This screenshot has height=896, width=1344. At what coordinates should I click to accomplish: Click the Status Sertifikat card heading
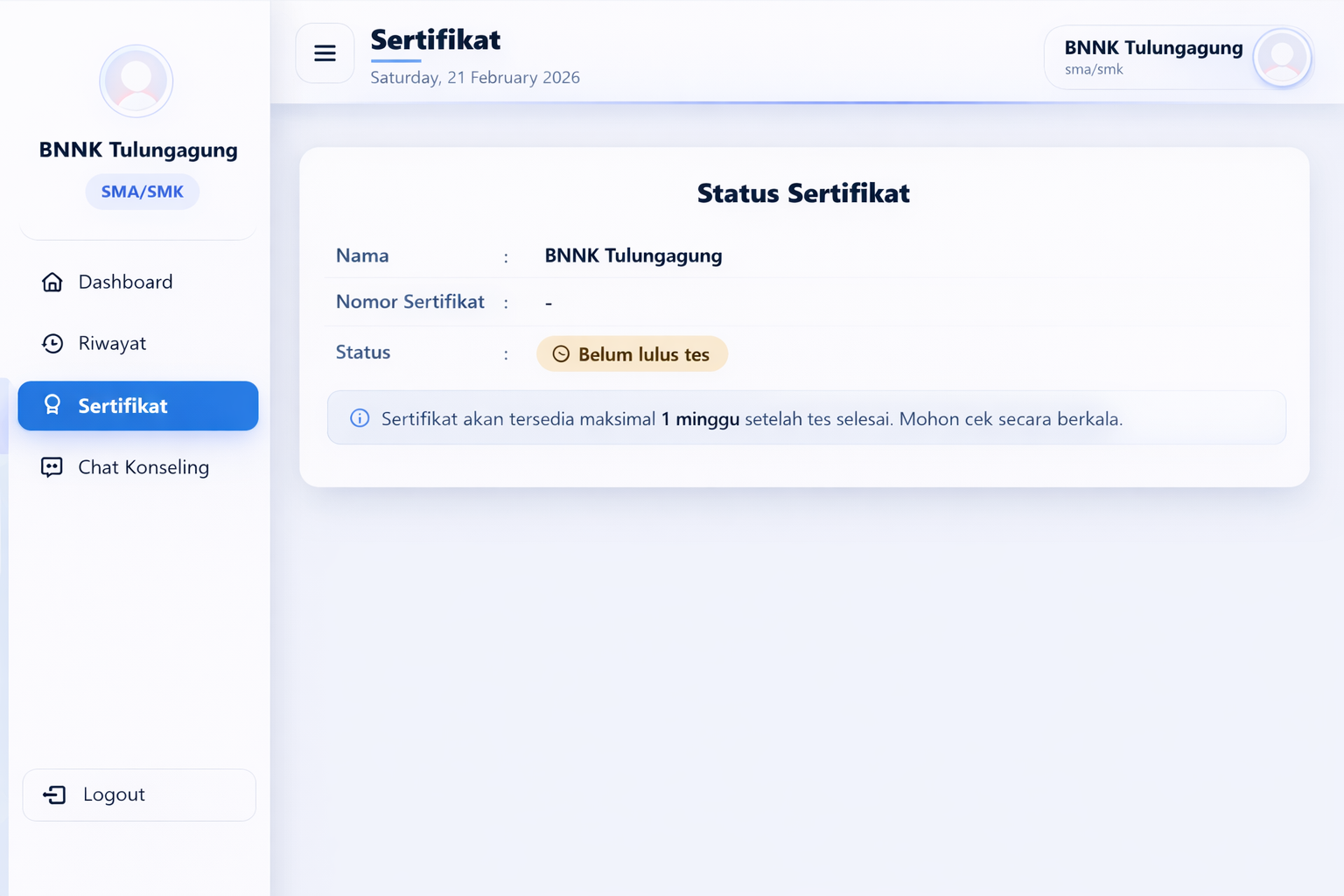802,193
